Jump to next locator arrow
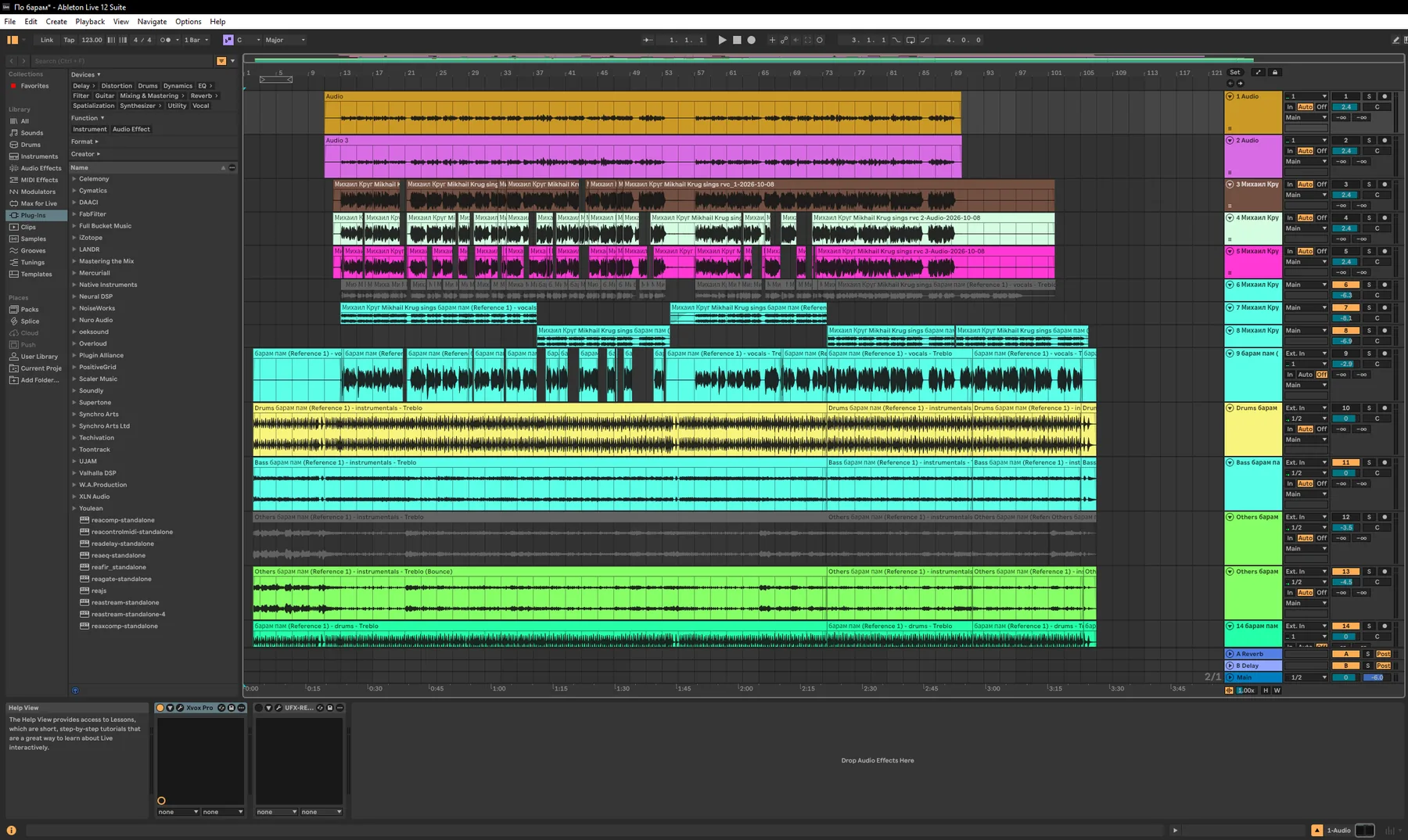Viewport: 1408px width, 840px height. [1240, 83]
